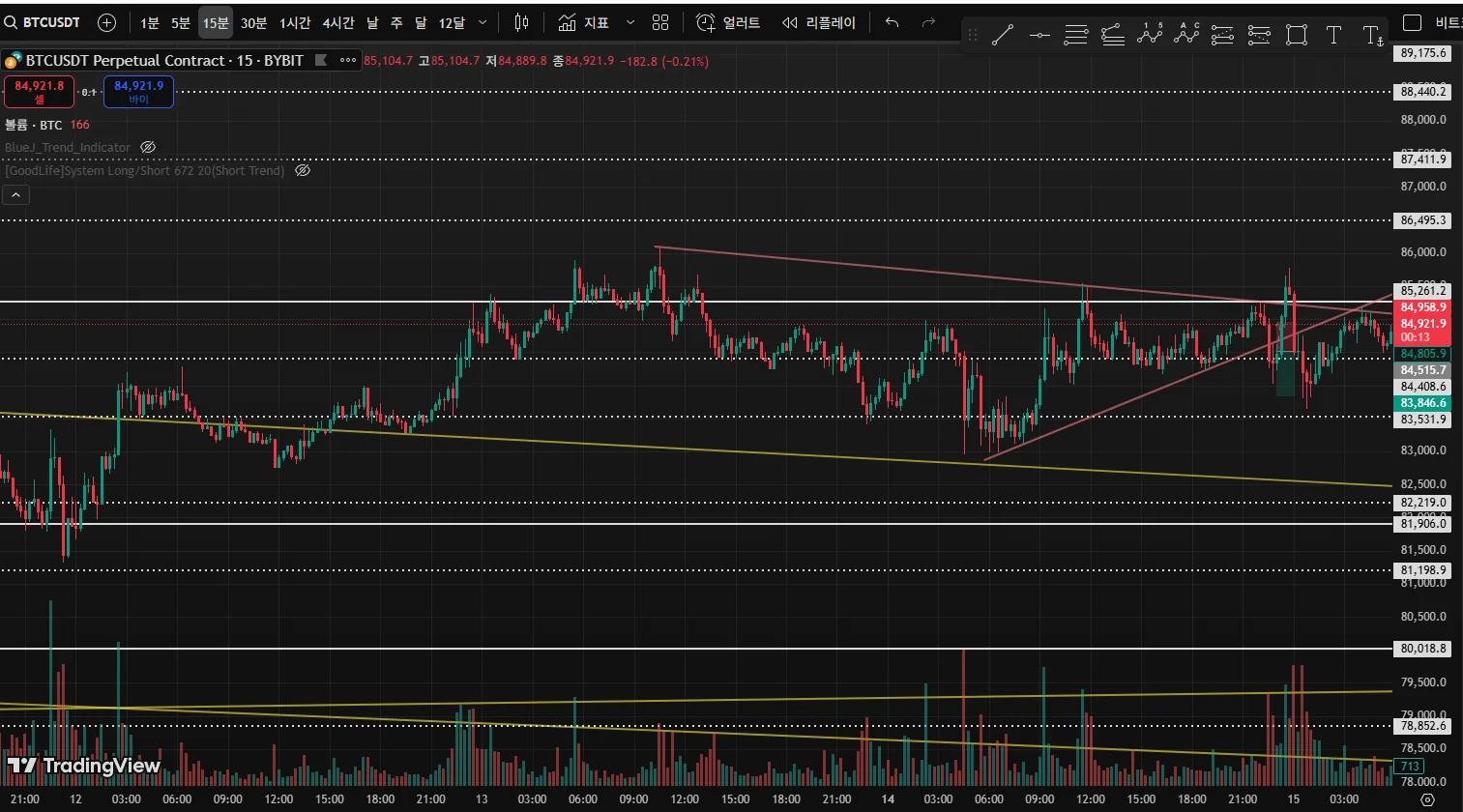Click the compare or add symbol plus icon

click(x=107, y=22)
